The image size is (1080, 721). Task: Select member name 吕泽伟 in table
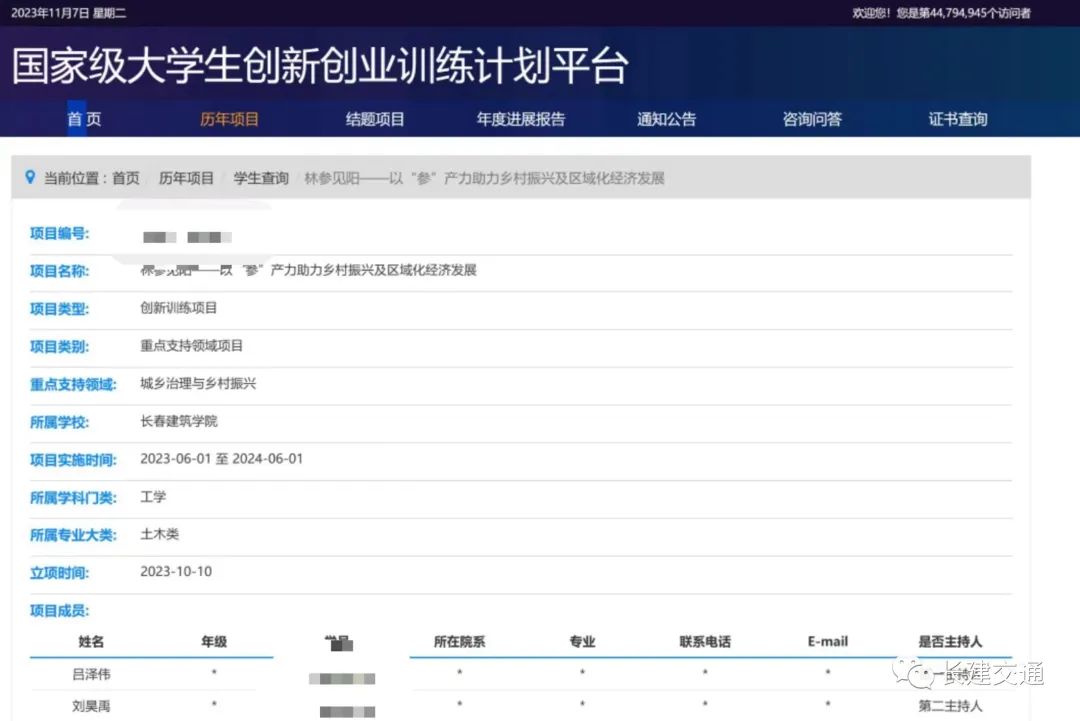click(91, 674)
